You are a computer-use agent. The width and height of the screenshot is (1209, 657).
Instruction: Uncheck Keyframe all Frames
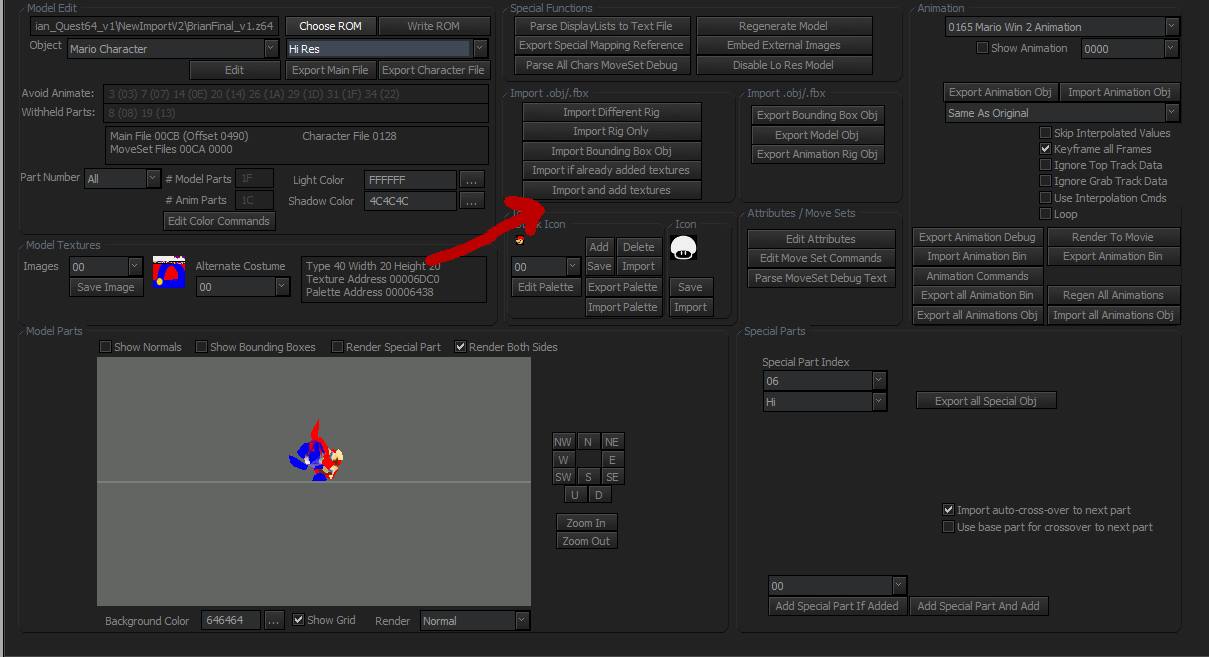click(x=1046, y=149)
